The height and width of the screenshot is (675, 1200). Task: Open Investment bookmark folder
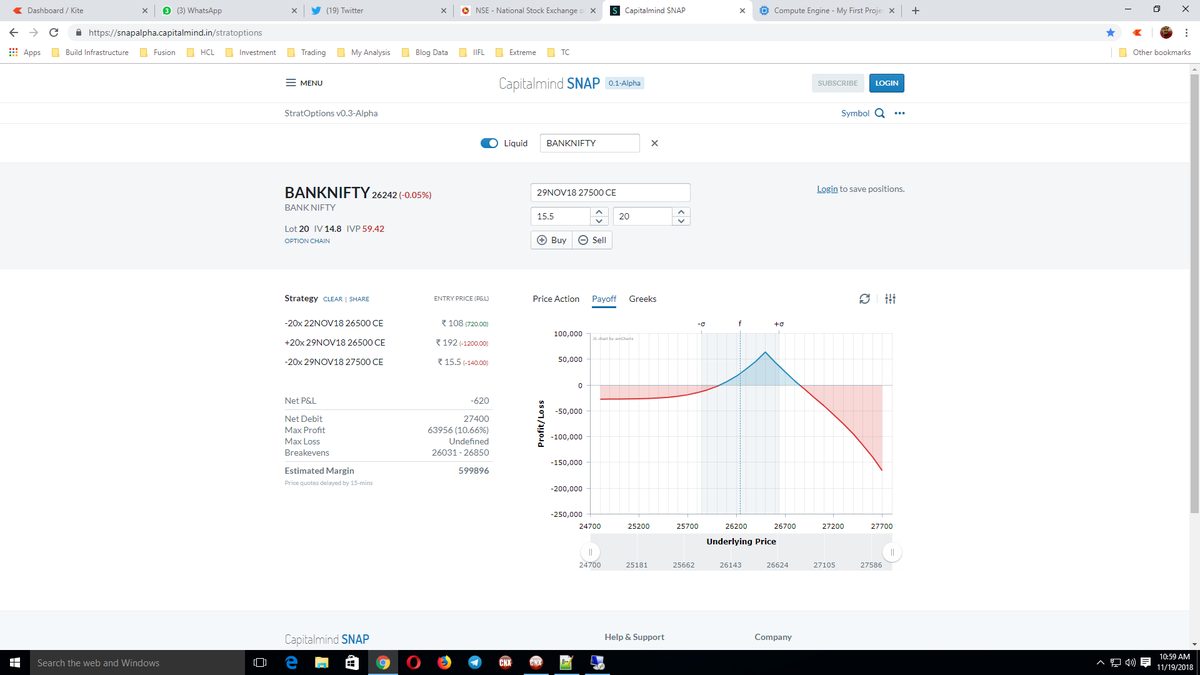pyautogui.click(x=251, y=52)
